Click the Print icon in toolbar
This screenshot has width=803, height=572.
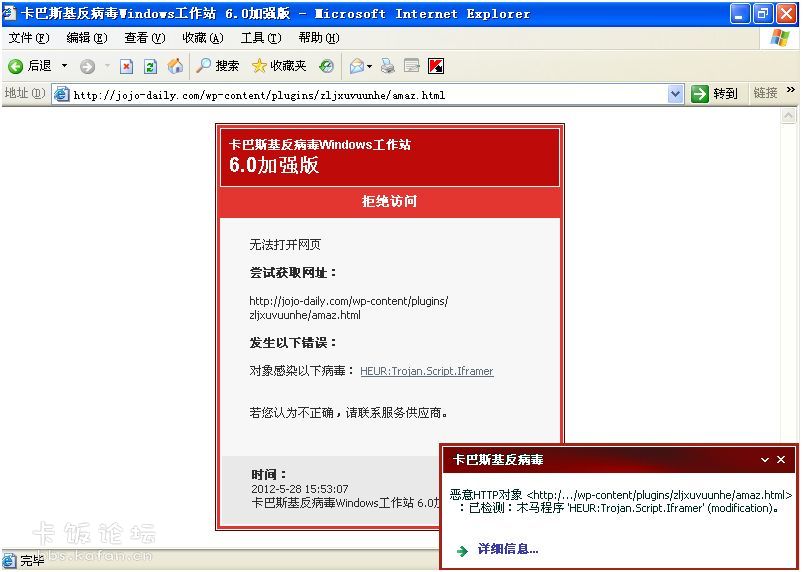pyautogui.click(x=387, y=66)
